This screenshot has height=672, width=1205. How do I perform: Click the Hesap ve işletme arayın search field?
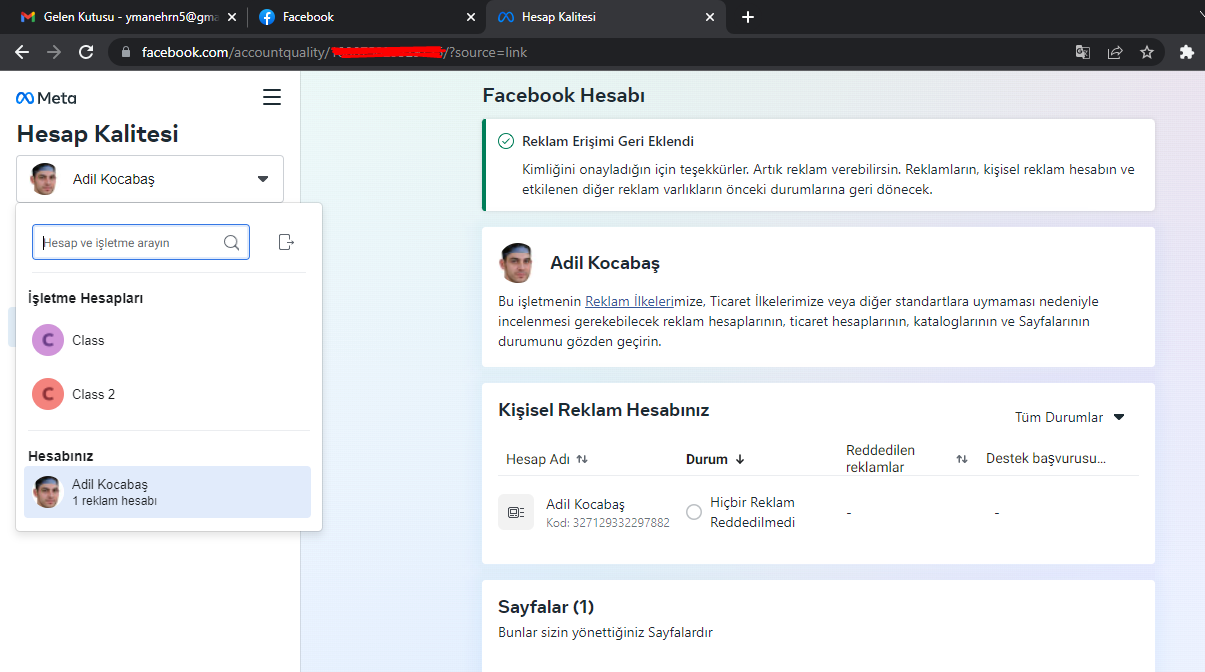[141, 242]
